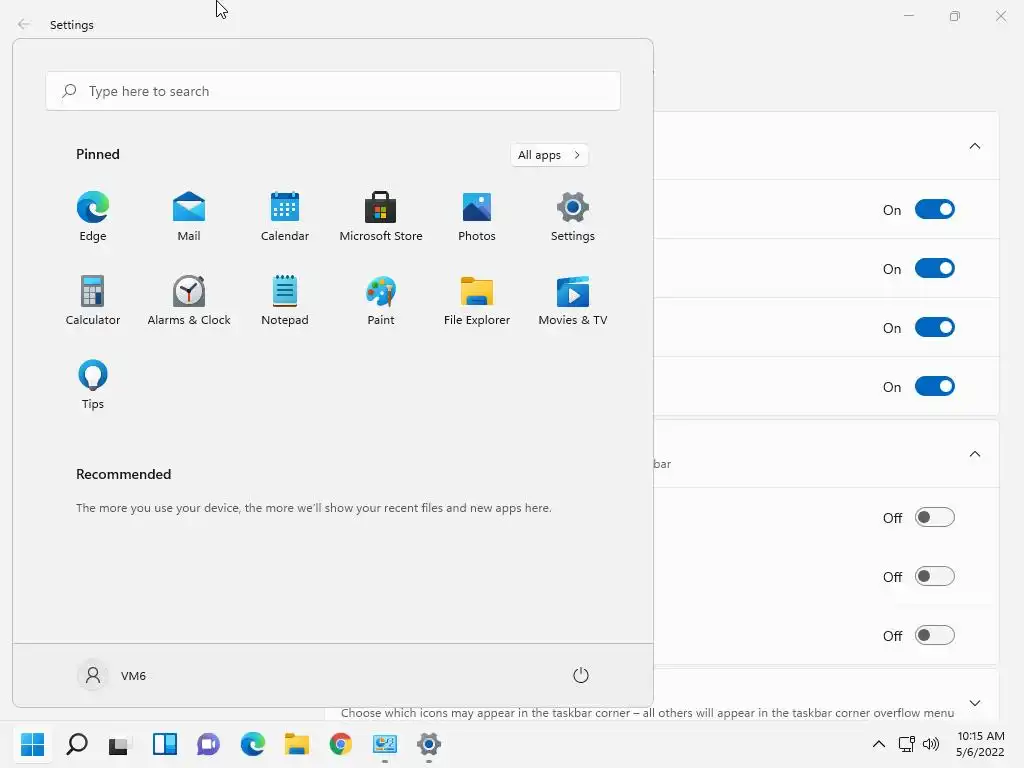
Task: Open the Tips app
Action: coord(93,385)
